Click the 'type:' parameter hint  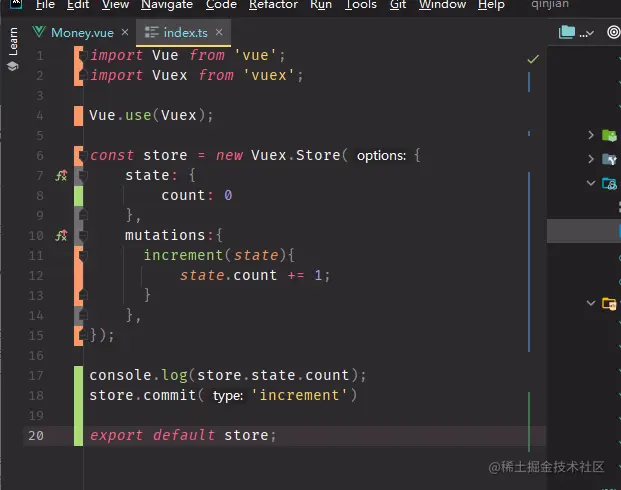228,395
